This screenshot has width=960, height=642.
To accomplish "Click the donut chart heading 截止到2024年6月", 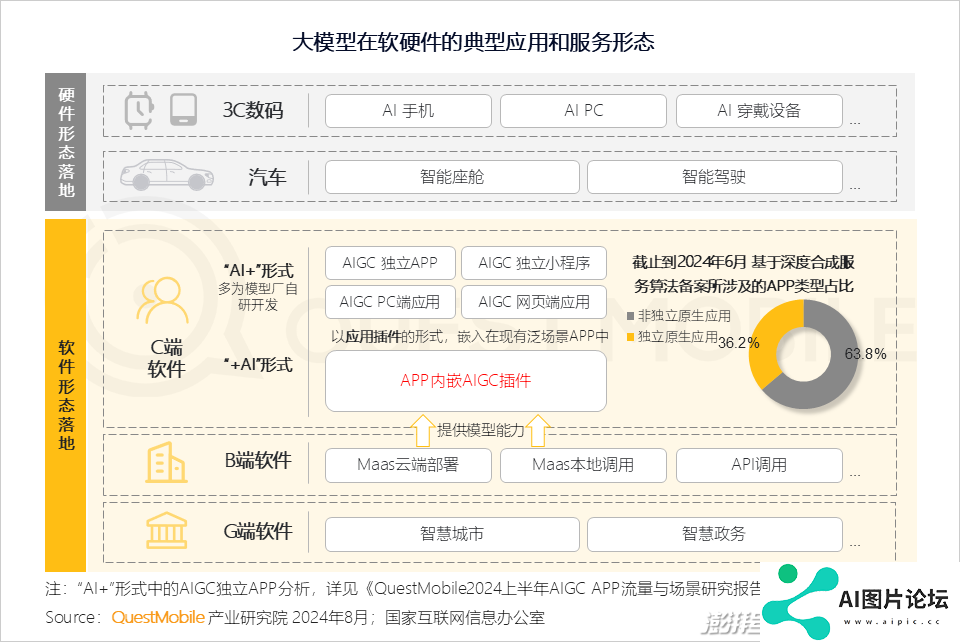I will coord(743,274).
